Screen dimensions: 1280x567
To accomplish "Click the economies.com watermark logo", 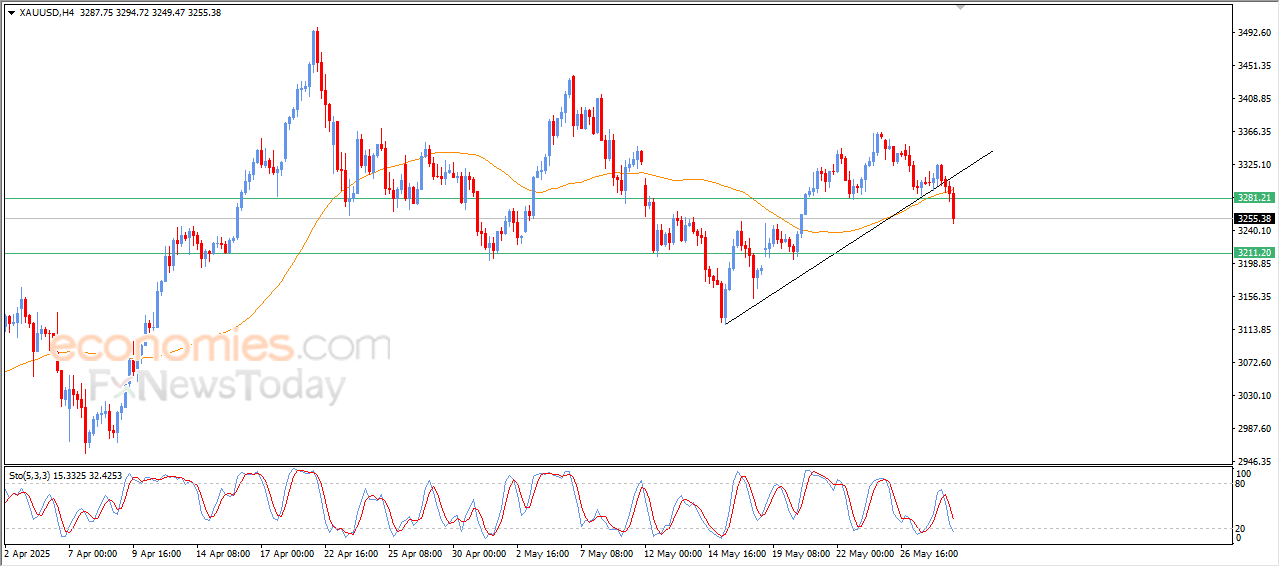I will [x=220, y=347].
